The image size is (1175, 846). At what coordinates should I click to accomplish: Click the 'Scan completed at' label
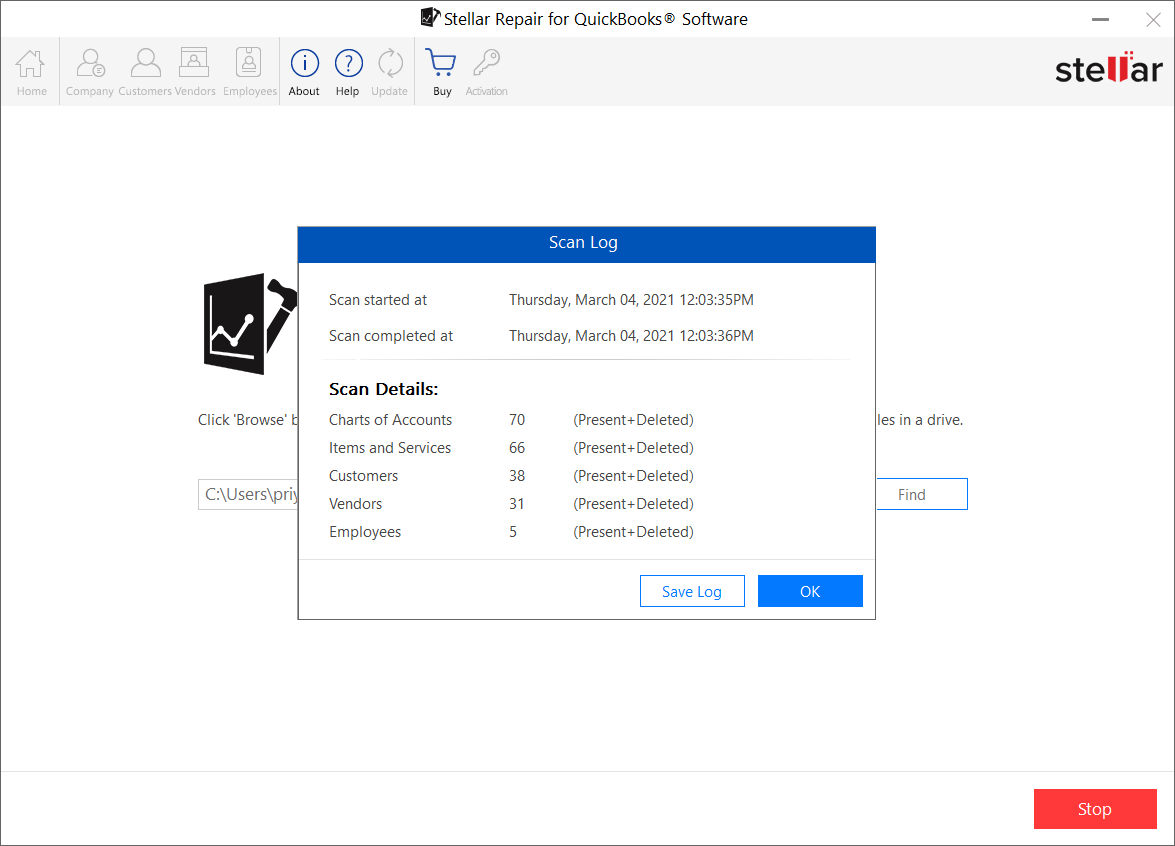point(391,336)
